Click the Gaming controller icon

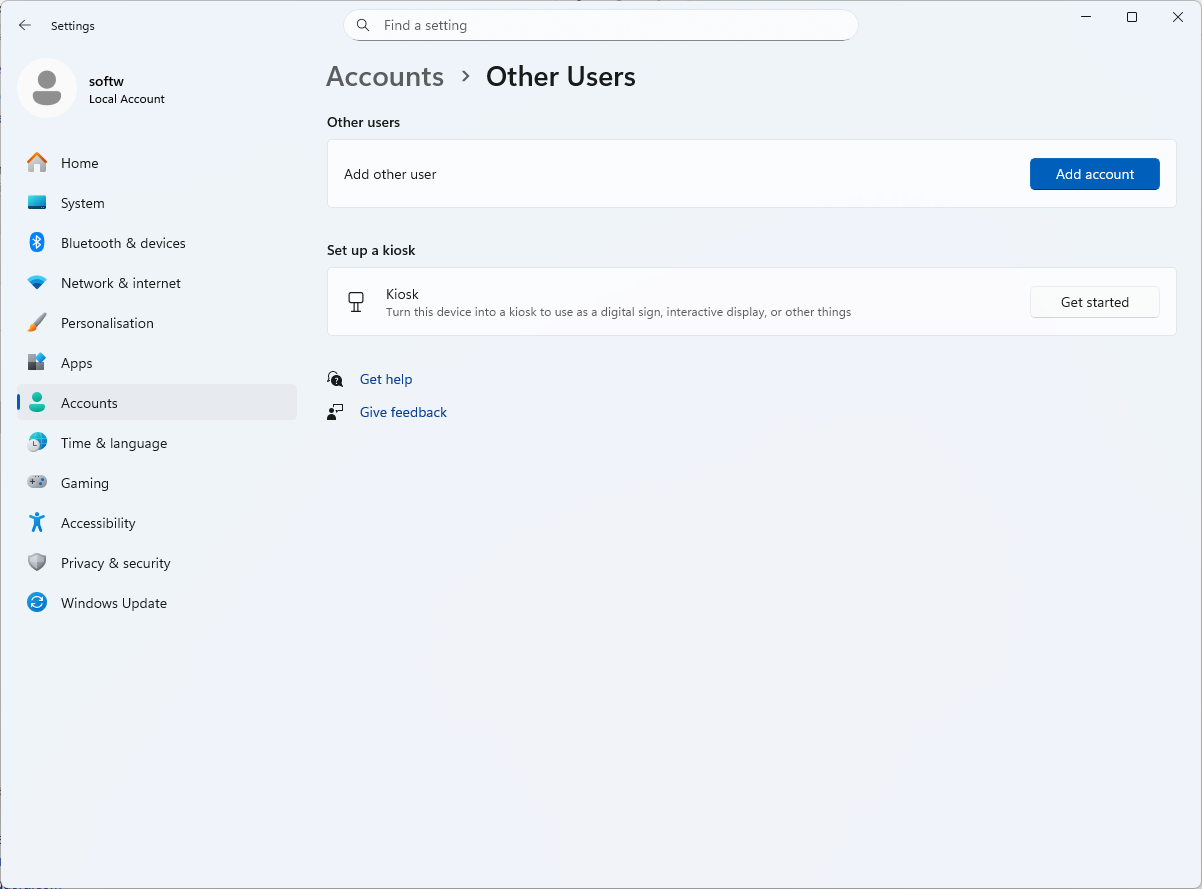37,483
